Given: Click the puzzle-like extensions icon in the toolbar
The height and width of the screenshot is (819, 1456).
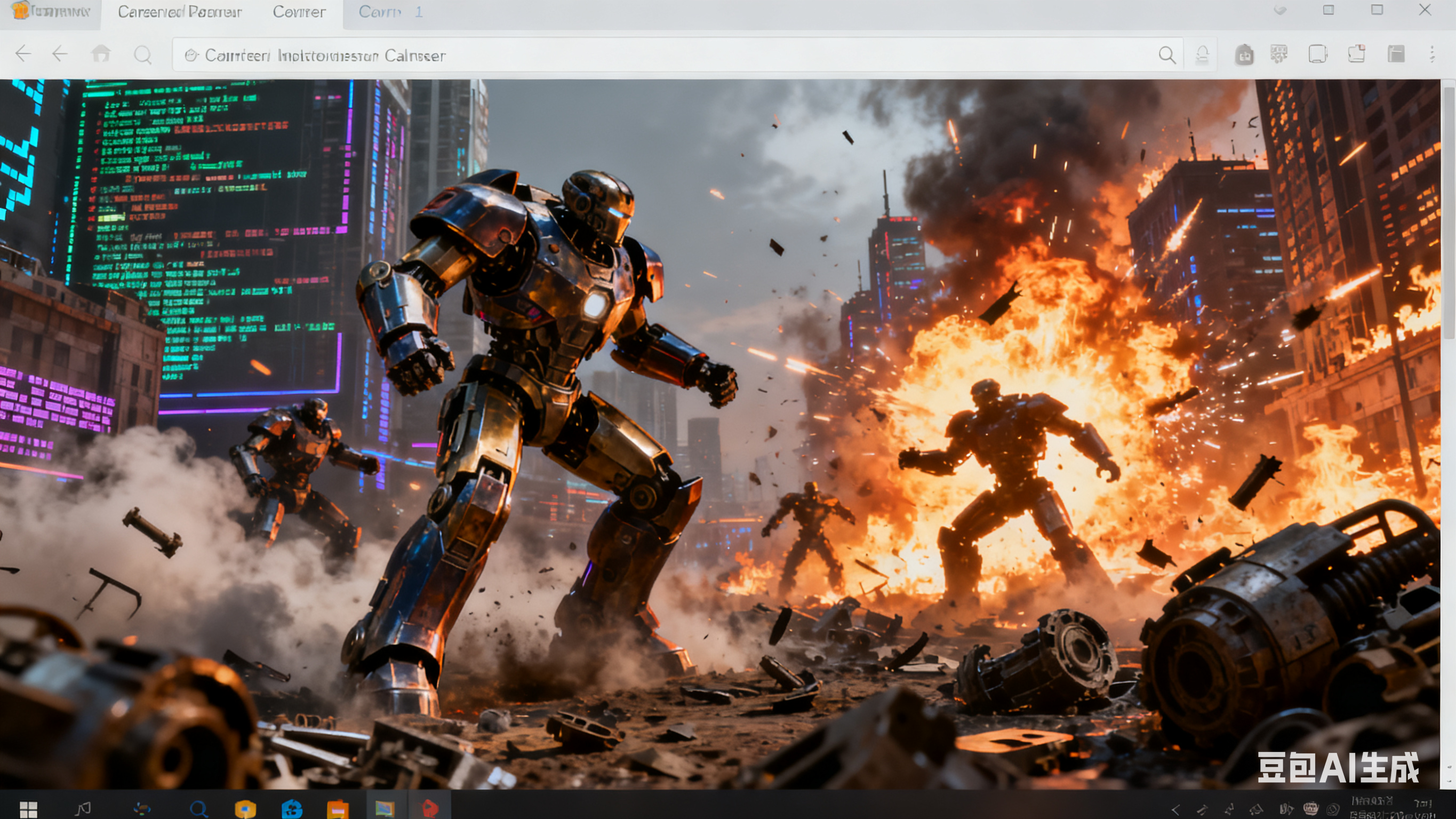Looking at the screenshot, I should click(1278, 54).
